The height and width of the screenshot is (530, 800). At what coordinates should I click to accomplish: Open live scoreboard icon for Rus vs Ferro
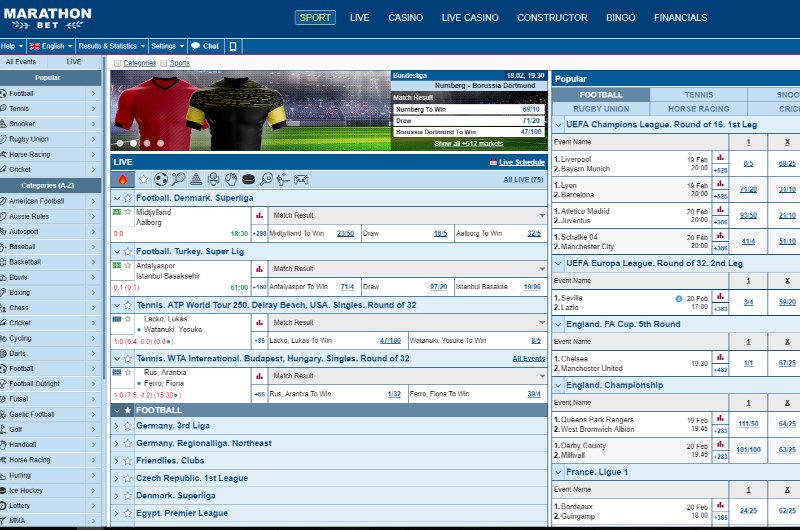117,372
